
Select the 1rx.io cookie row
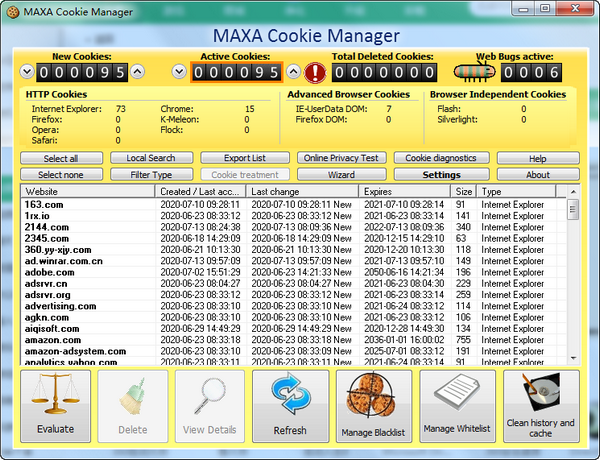point(293,216)
